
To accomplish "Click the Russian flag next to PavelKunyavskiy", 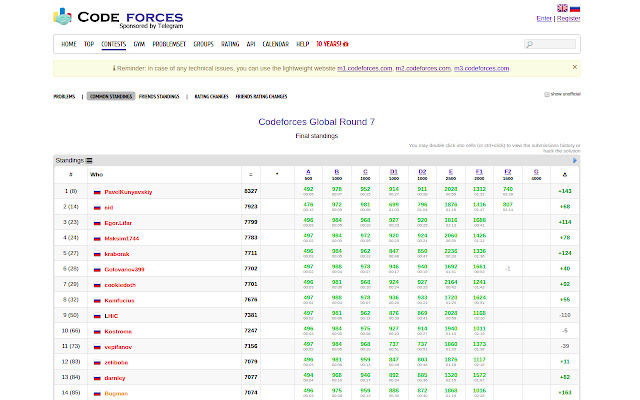I will coord(97,190).
